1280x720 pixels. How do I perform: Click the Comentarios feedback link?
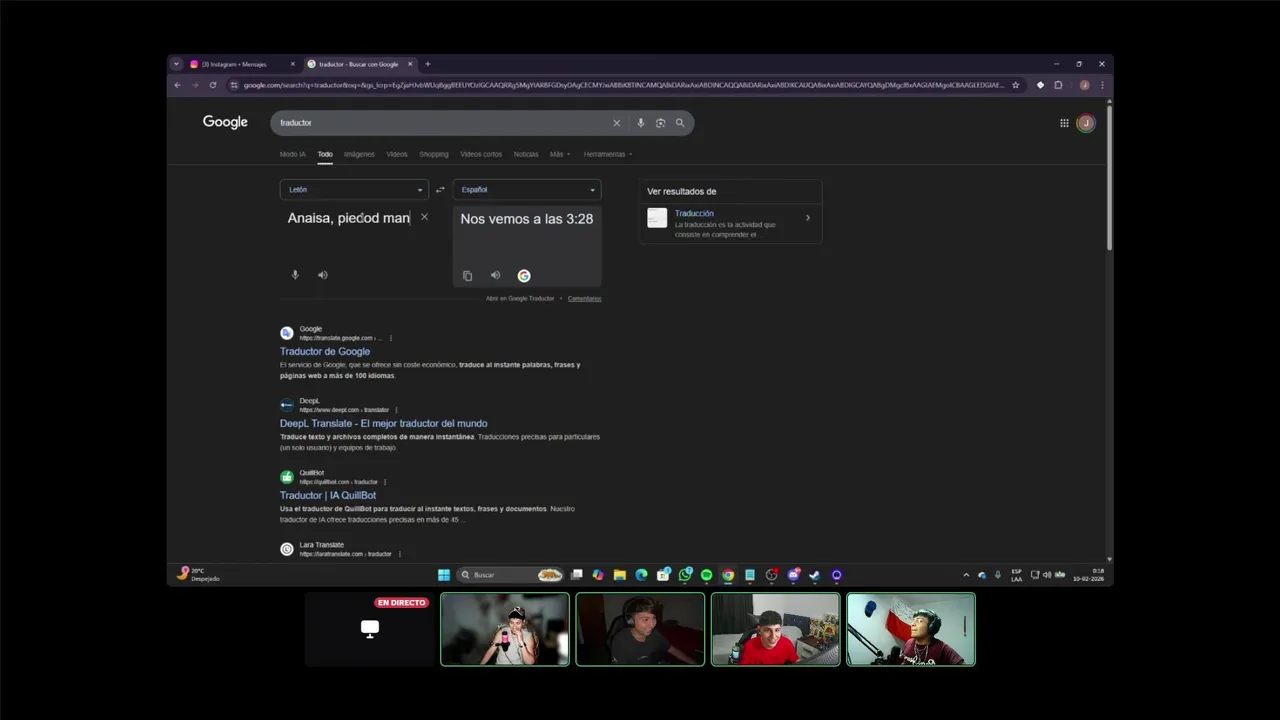(585, 299)
